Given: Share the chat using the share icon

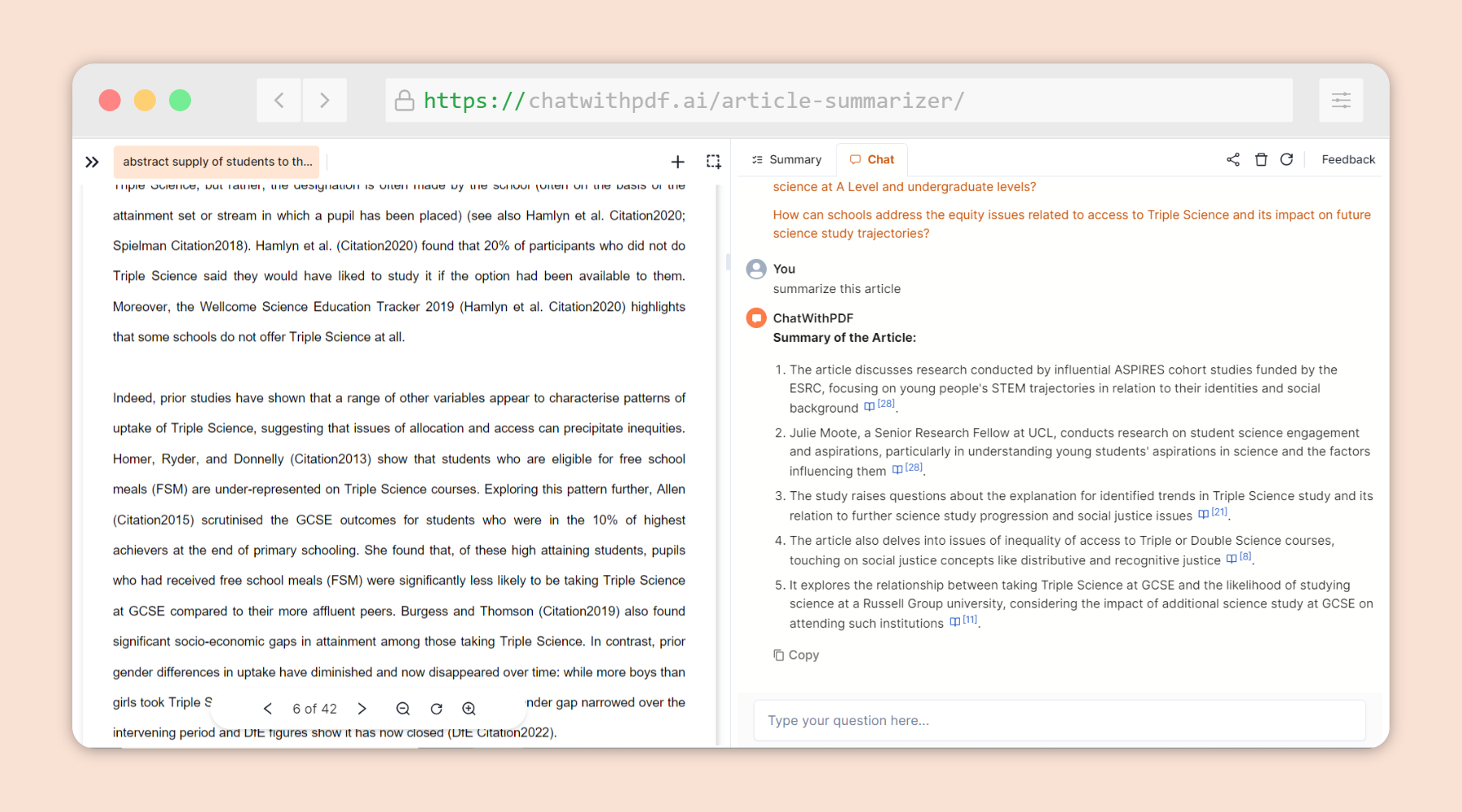Looking at the screenshot, I should (1232, 159).
